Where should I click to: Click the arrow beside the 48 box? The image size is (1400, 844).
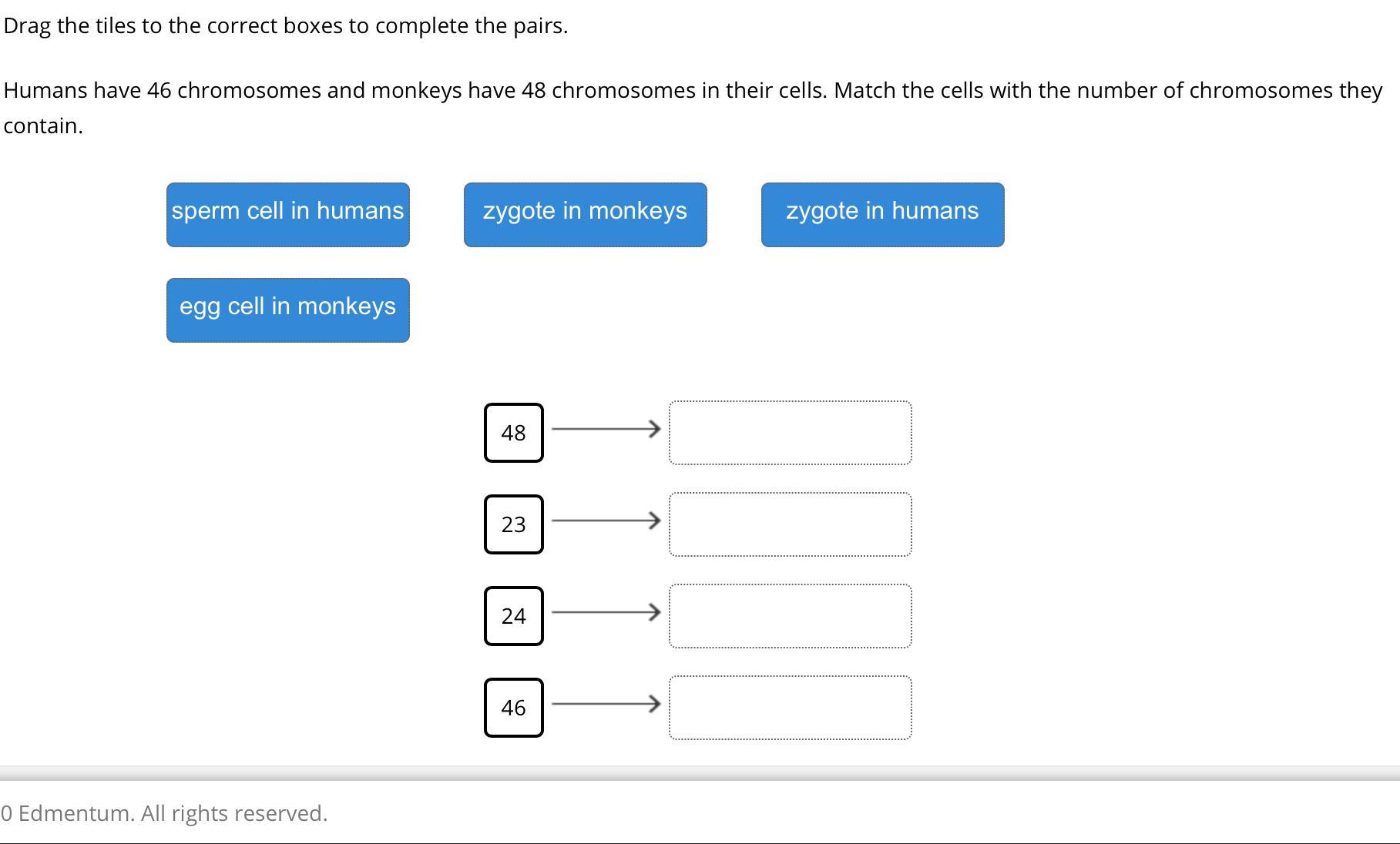tap(606, 429)
